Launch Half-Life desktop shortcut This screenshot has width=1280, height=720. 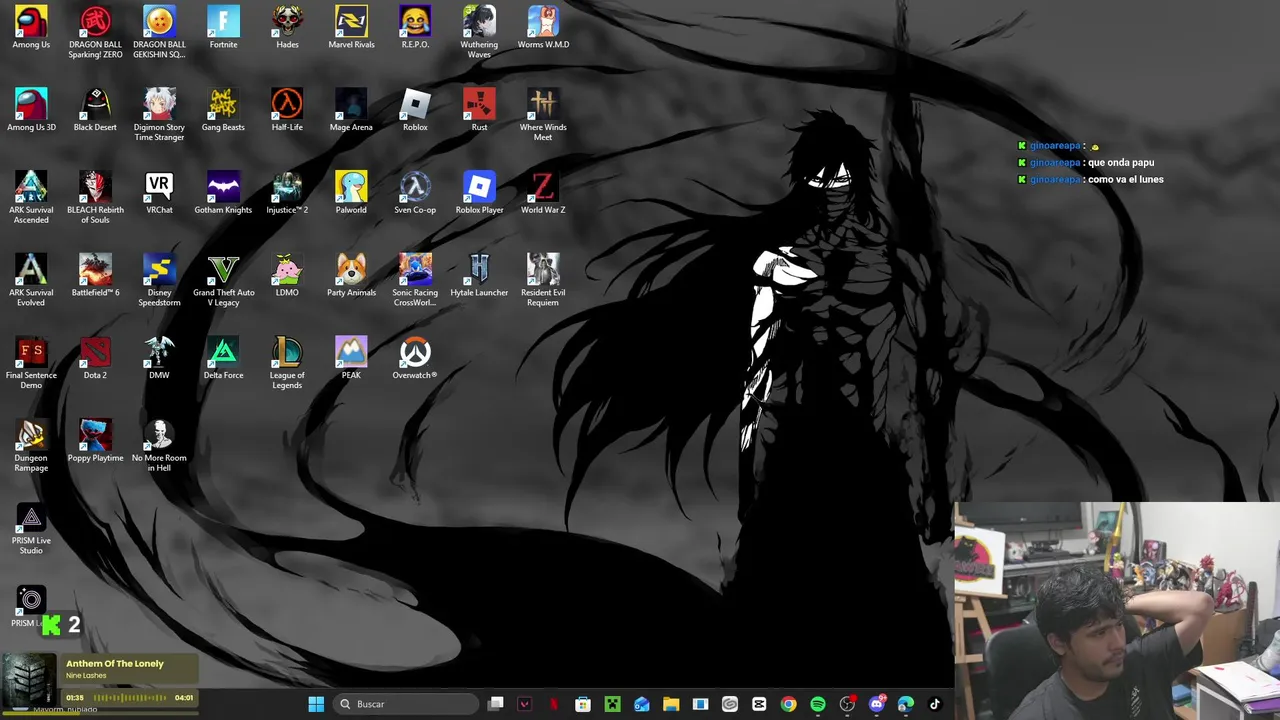[287, 110]
